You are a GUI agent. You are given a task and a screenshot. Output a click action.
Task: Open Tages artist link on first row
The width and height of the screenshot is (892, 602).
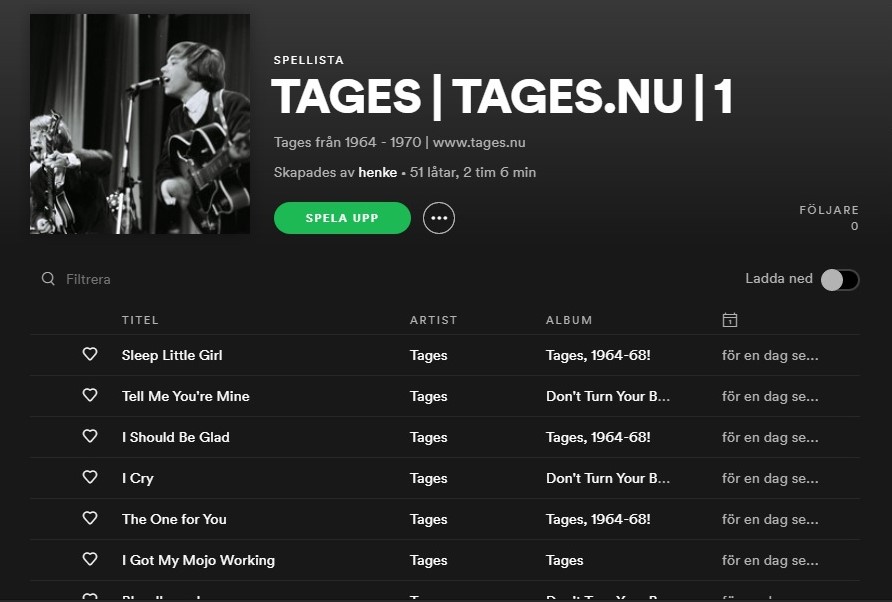428,355
